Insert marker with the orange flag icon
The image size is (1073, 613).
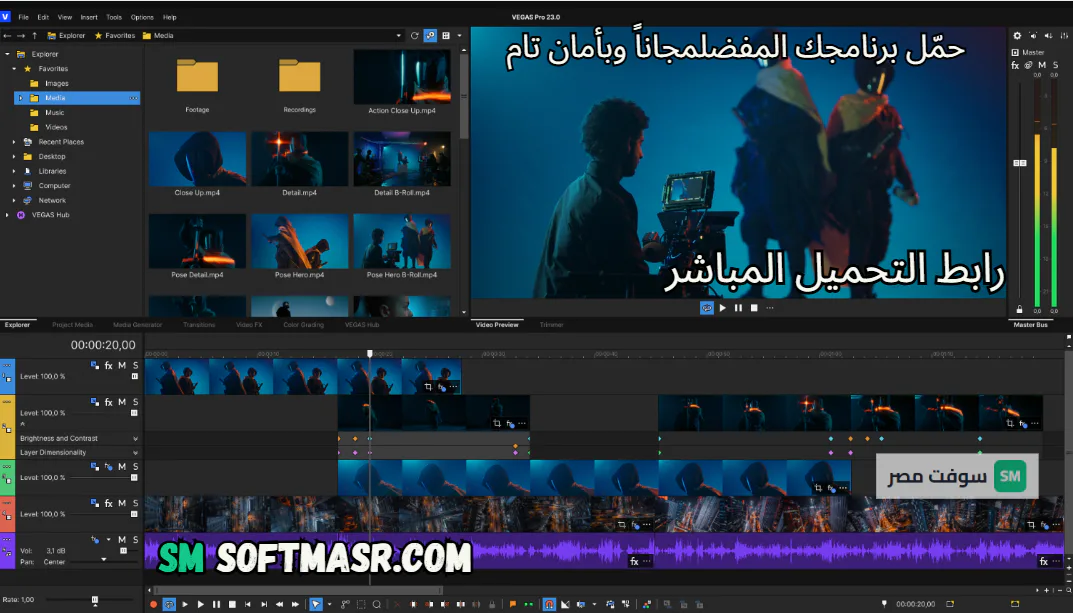tap(513, 605)
